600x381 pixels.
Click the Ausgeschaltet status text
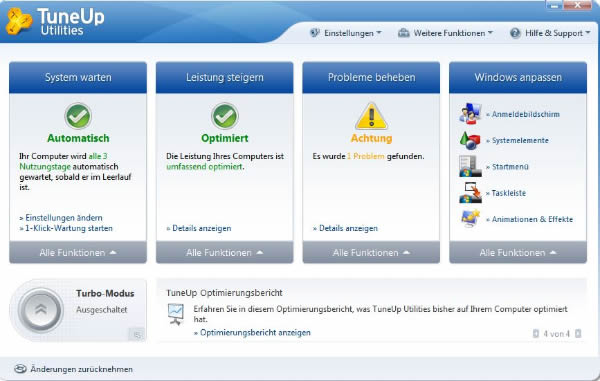tap(101, 309)
